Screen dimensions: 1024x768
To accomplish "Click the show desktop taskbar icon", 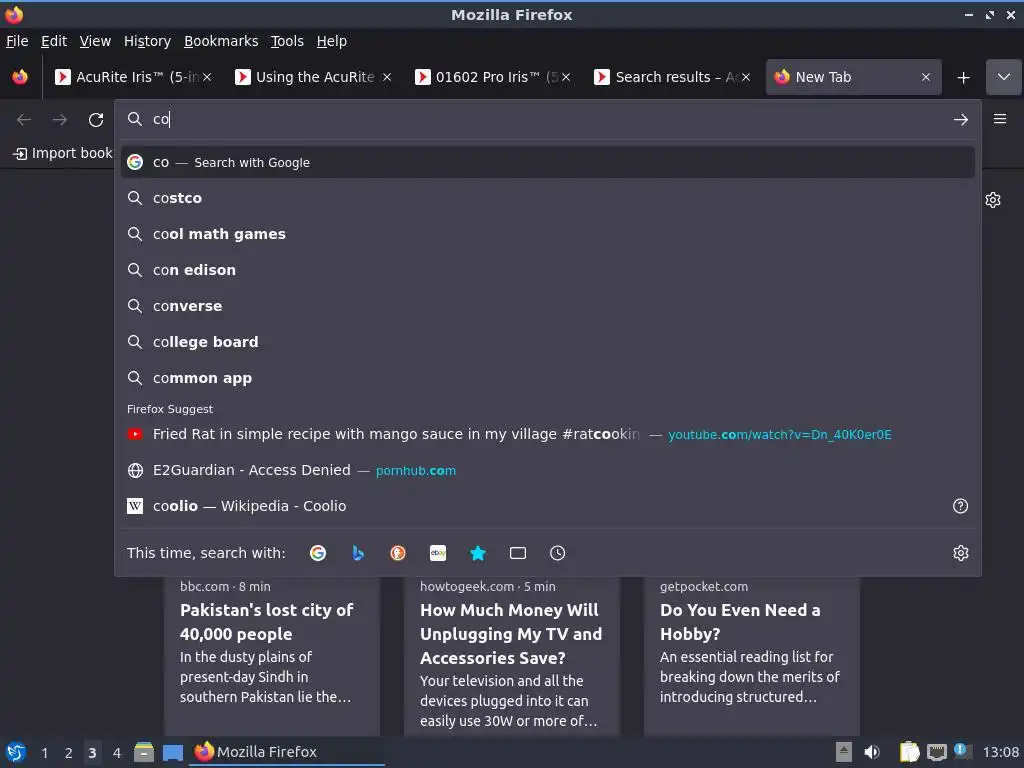I will click(173, 752).
